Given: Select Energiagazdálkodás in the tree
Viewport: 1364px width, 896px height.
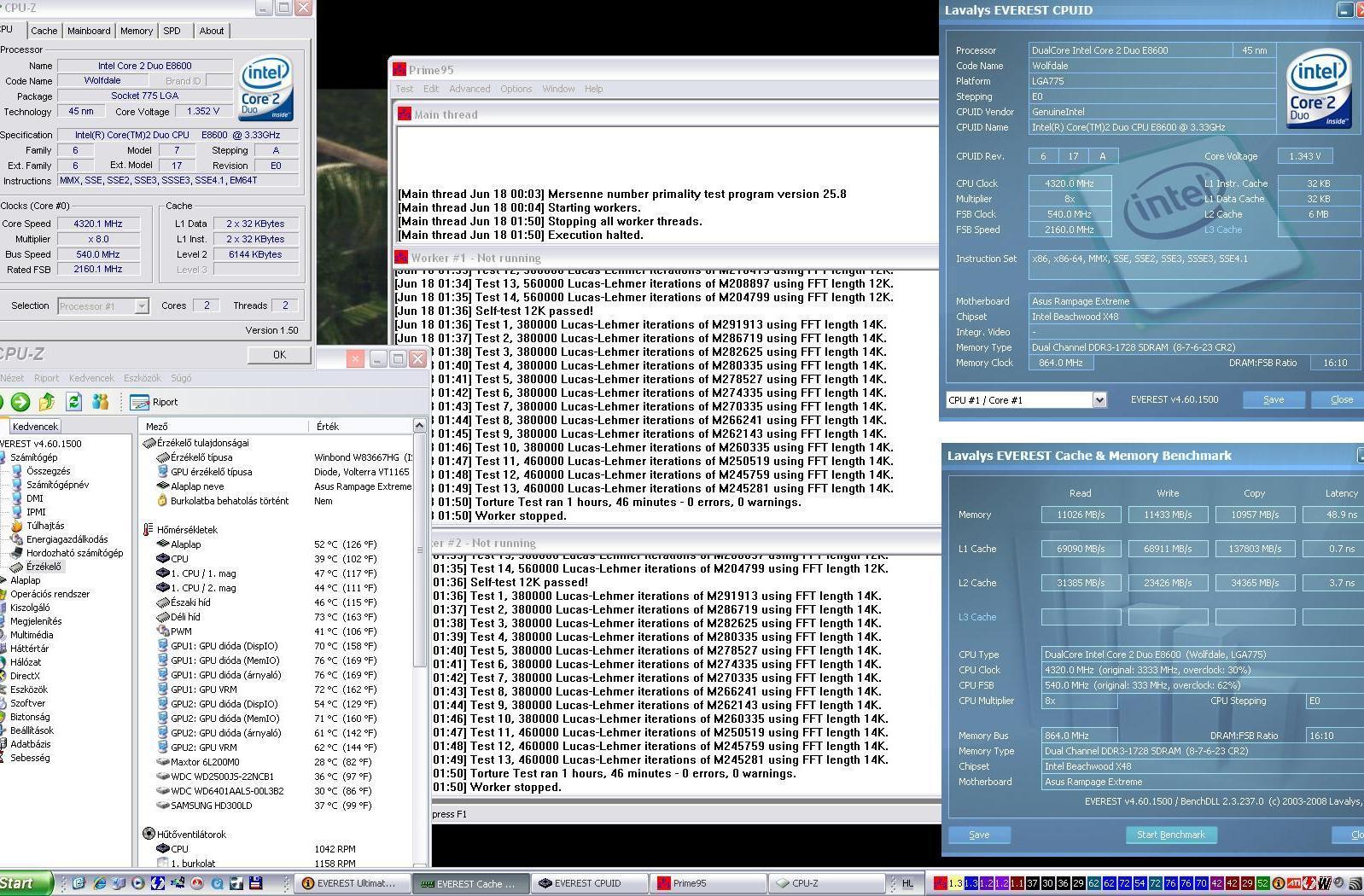Looking at the screenshot, I should 67,539.
